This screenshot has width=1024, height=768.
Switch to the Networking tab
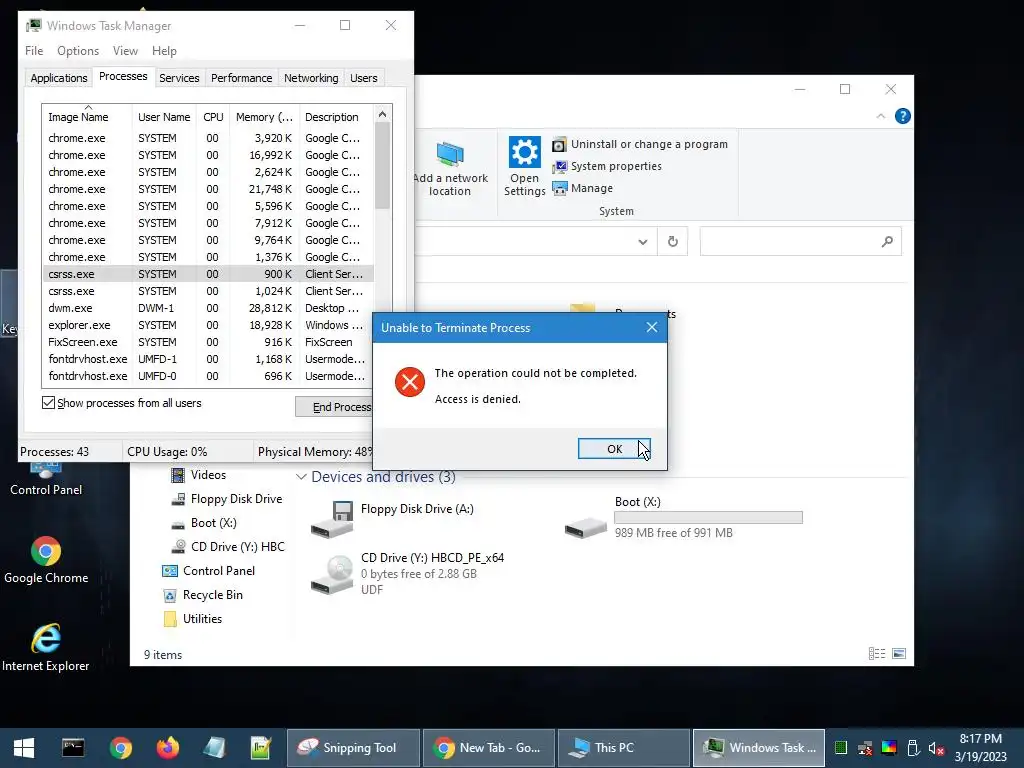coord(311,78)
